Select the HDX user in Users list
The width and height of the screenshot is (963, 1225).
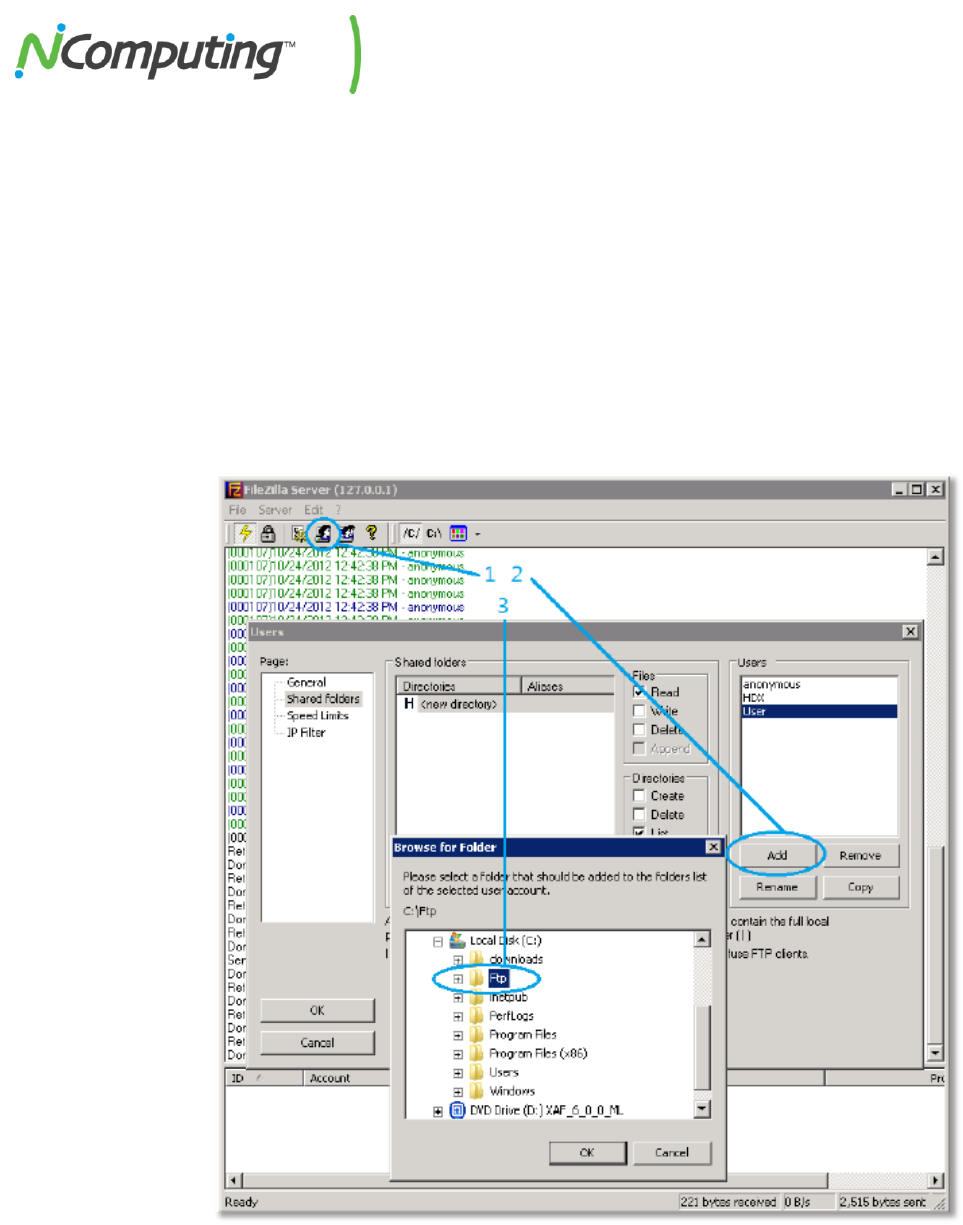pos(818,698)
